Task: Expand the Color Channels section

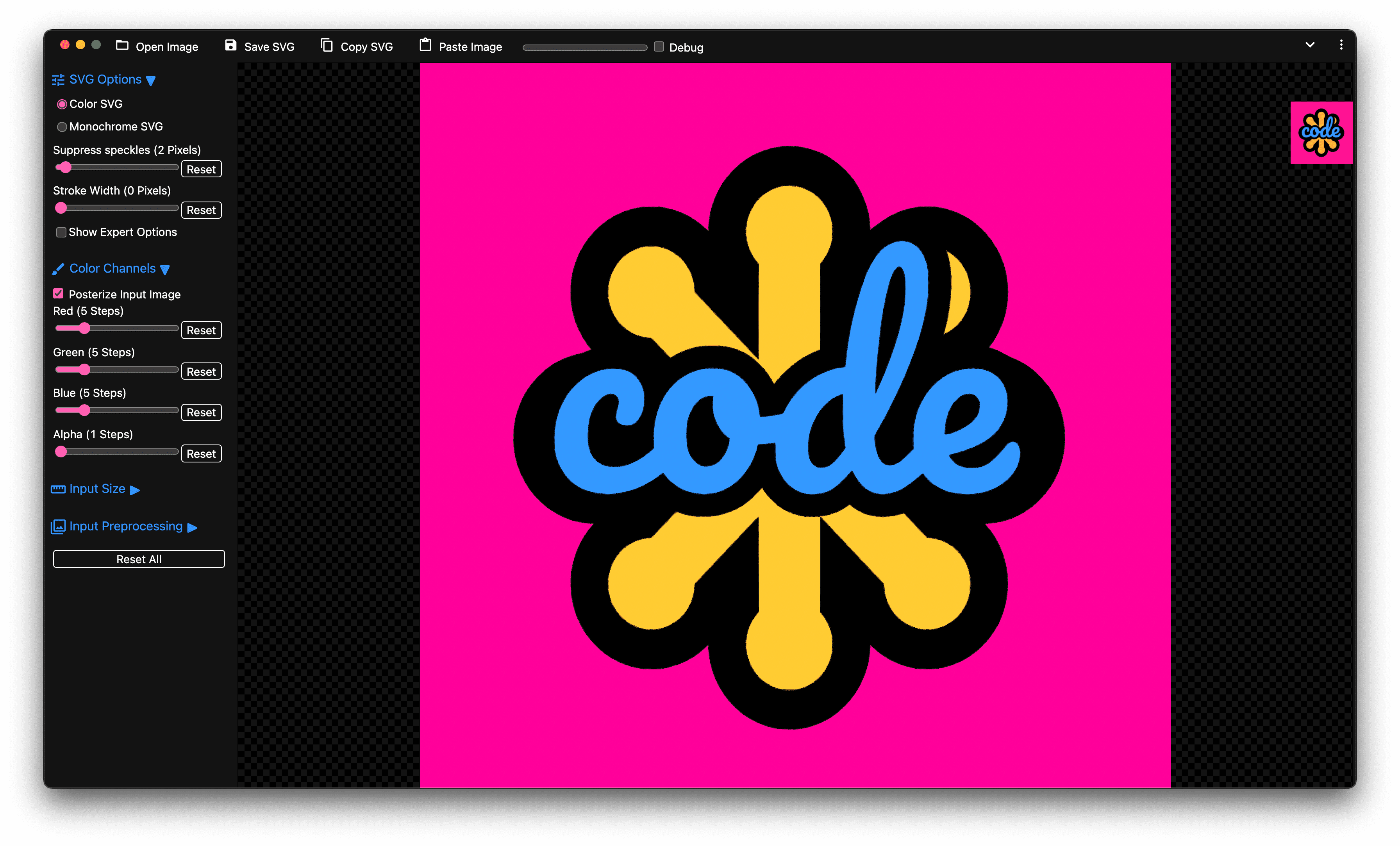Action: coord(113,268)
